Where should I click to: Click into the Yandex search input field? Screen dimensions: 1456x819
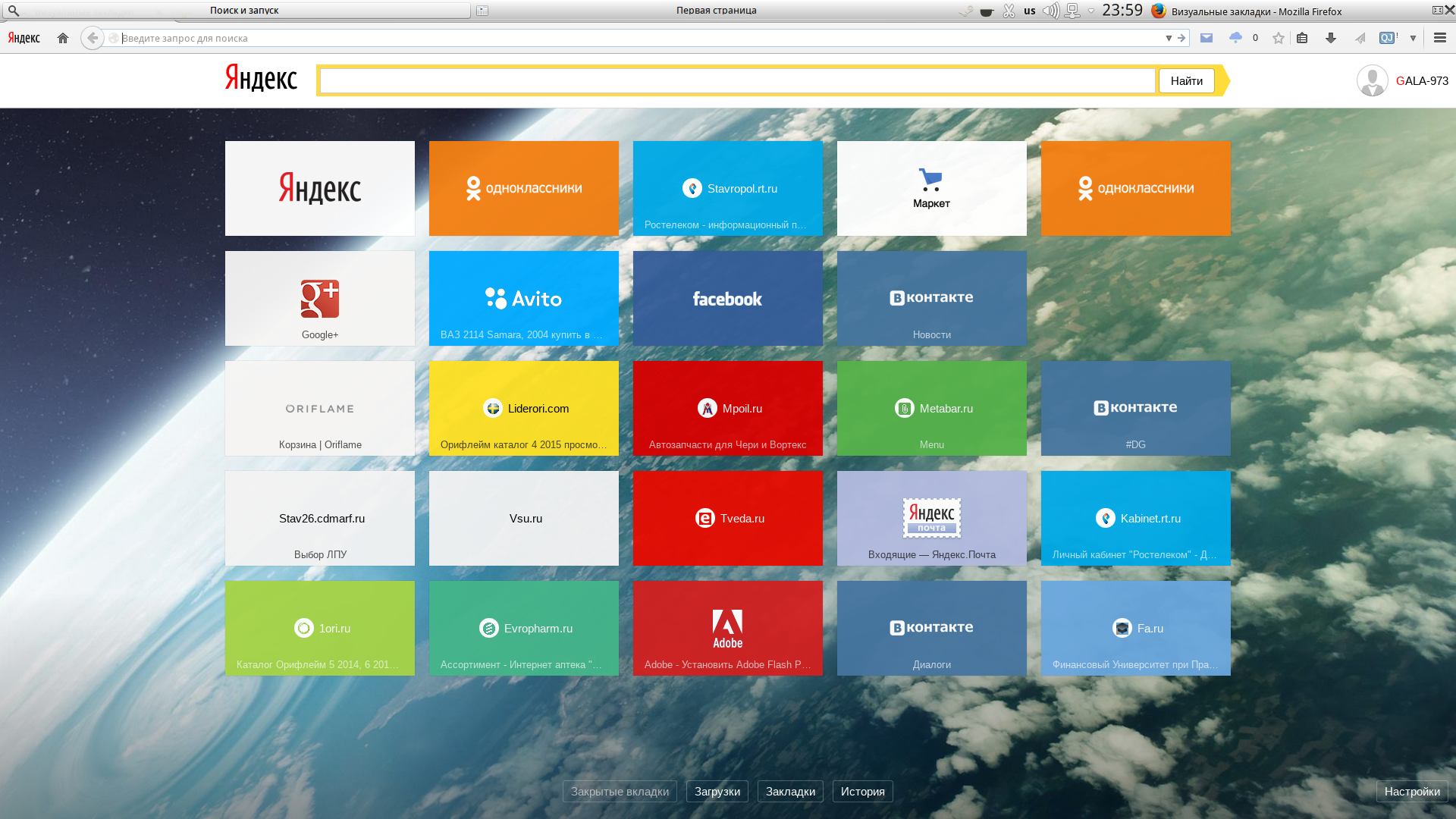coord(737,81)
